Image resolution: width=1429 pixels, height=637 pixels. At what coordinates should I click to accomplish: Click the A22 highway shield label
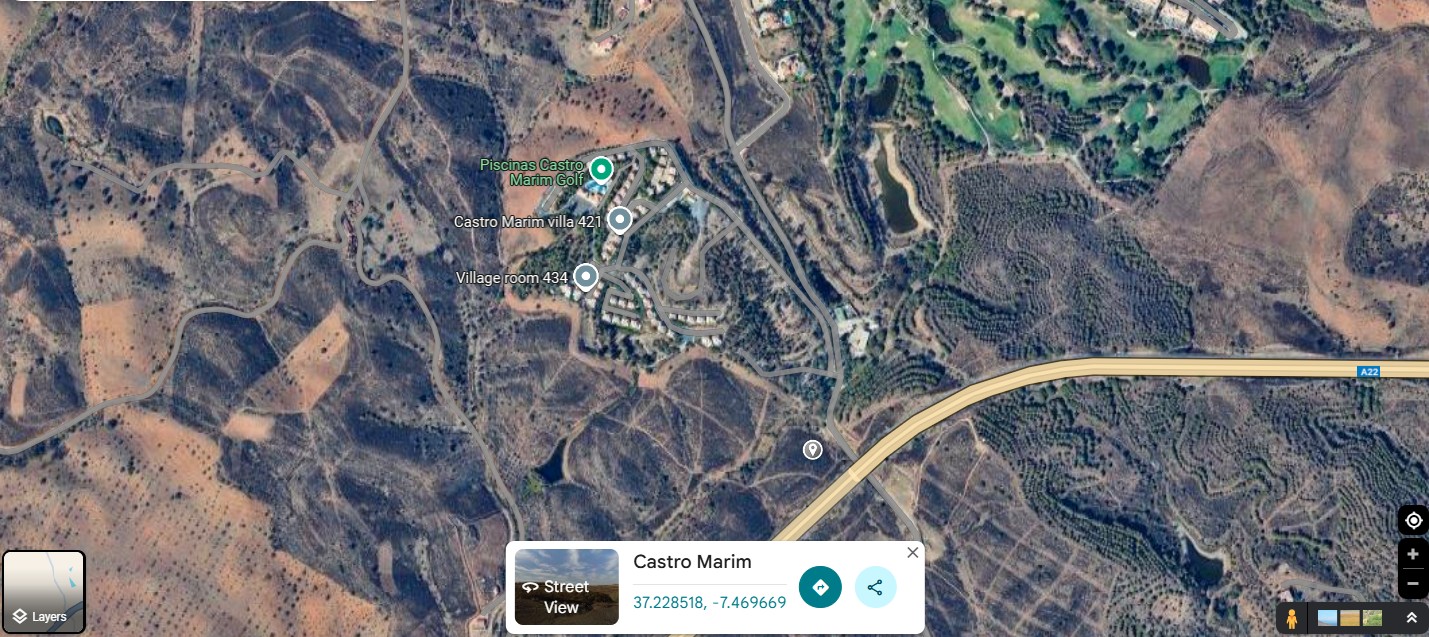[1368, 372]
